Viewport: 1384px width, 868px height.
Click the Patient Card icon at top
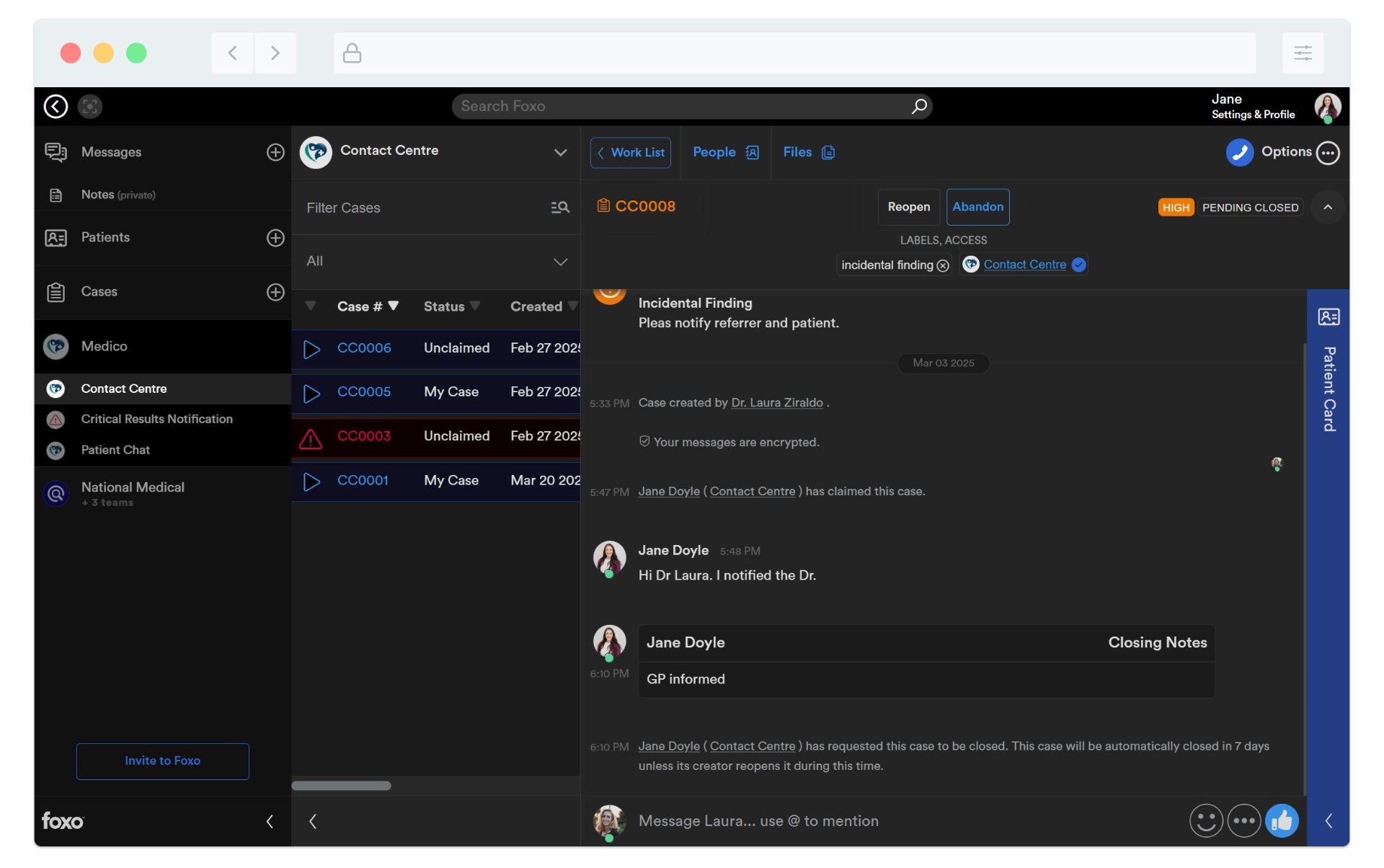[x=1328, y=316]
